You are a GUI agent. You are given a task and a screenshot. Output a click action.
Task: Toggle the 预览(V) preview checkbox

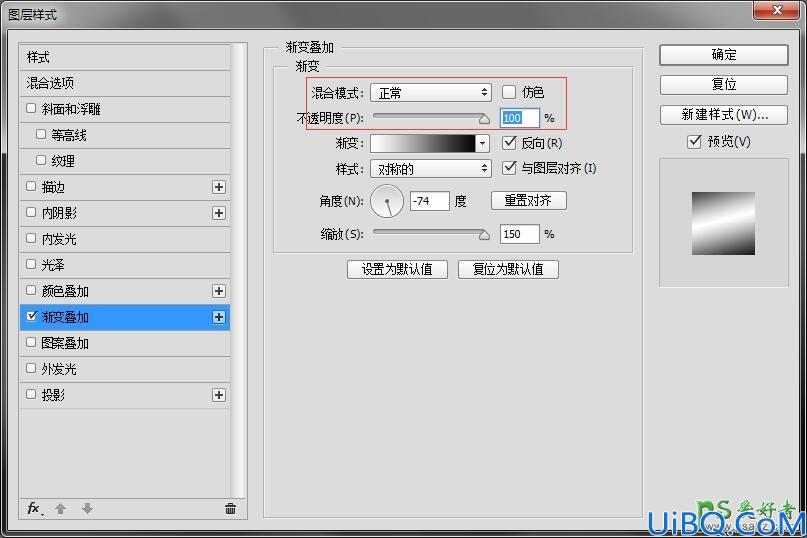(x=694, y=141)
